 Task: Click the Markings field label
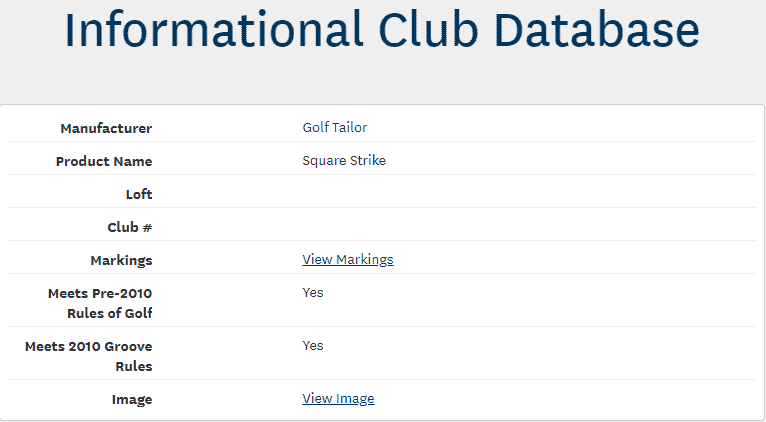121,260
